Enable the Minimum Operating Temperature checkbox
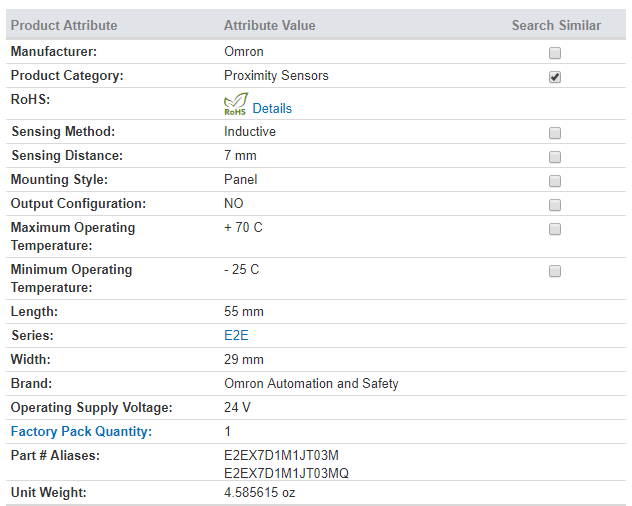632x506 pixels. [555, 271]
